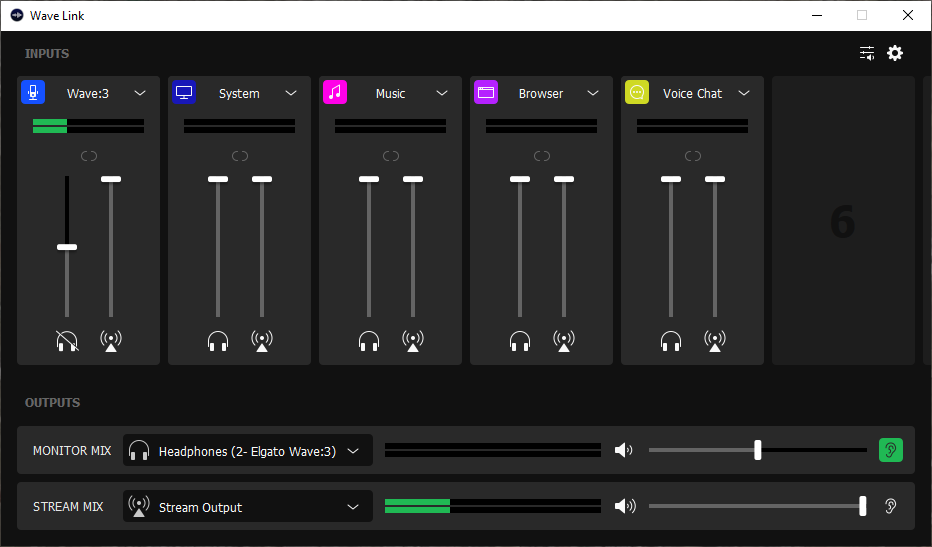Click the Voice Chat bubble channel icon
This screenshot has width=932, height=547.
pos(637,93)
